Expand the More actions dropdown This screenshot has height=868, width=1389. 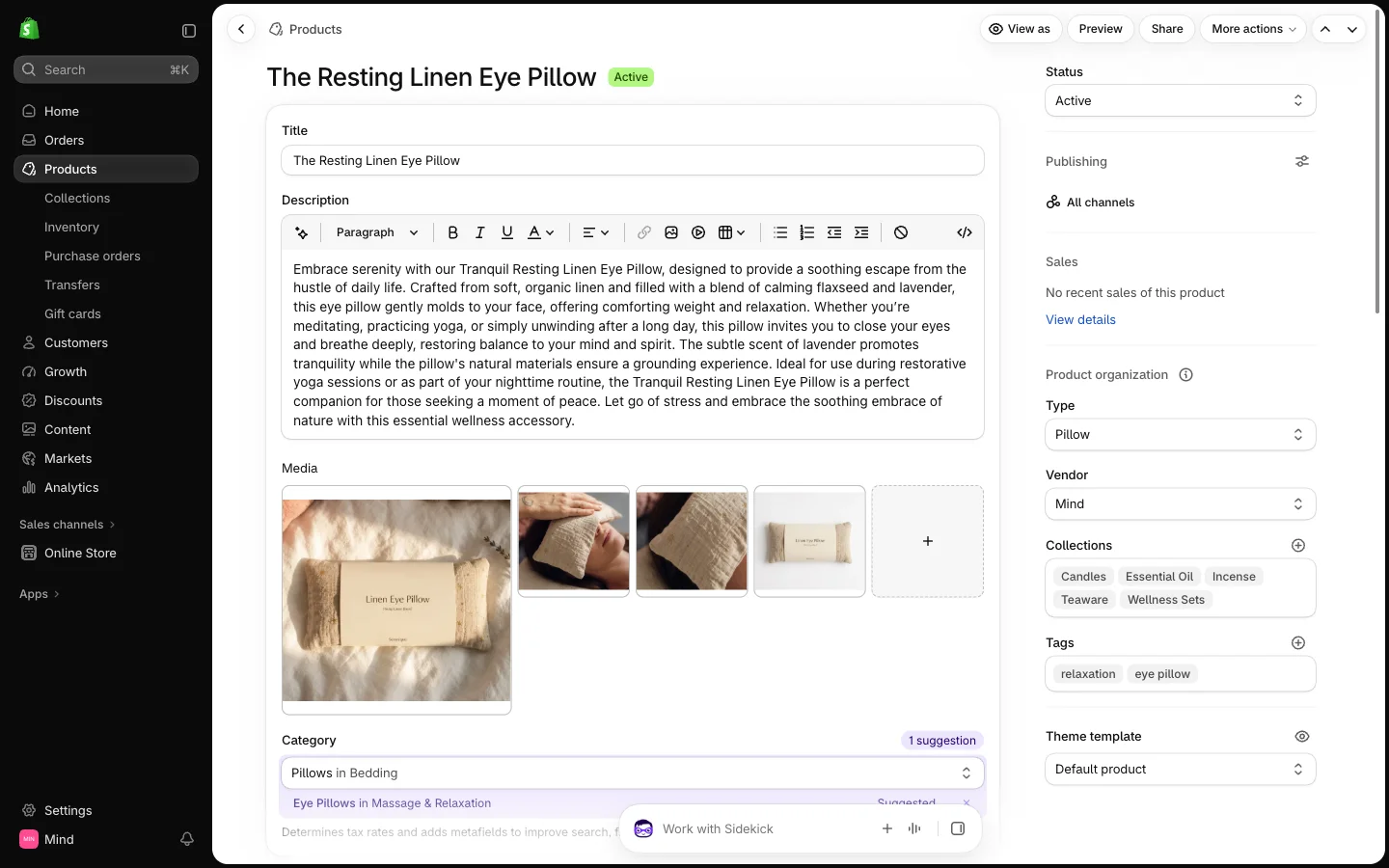1253,29
